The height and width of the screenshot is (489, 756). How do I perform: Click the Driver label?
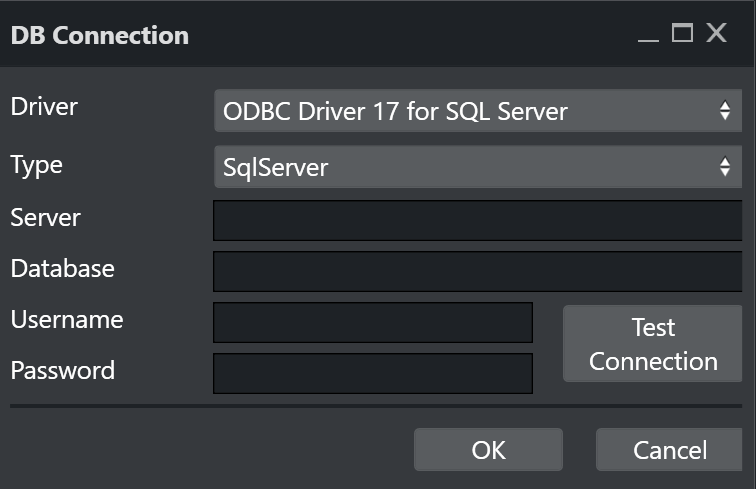point(44,106)
